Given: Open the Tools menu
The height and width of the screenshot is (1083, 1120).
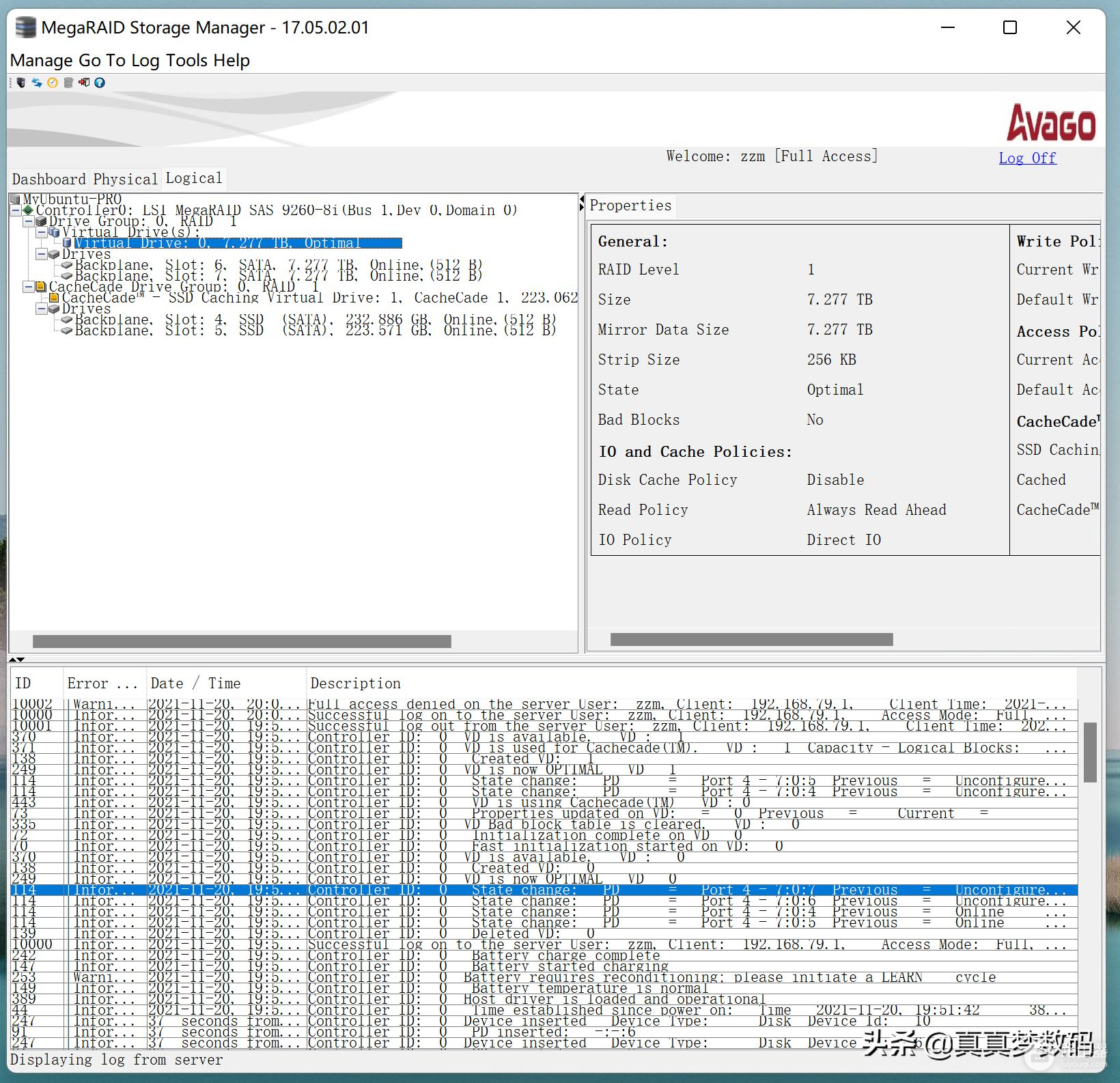Looking at the screenshot, I should pyautogui.click(x=186, y=60).
